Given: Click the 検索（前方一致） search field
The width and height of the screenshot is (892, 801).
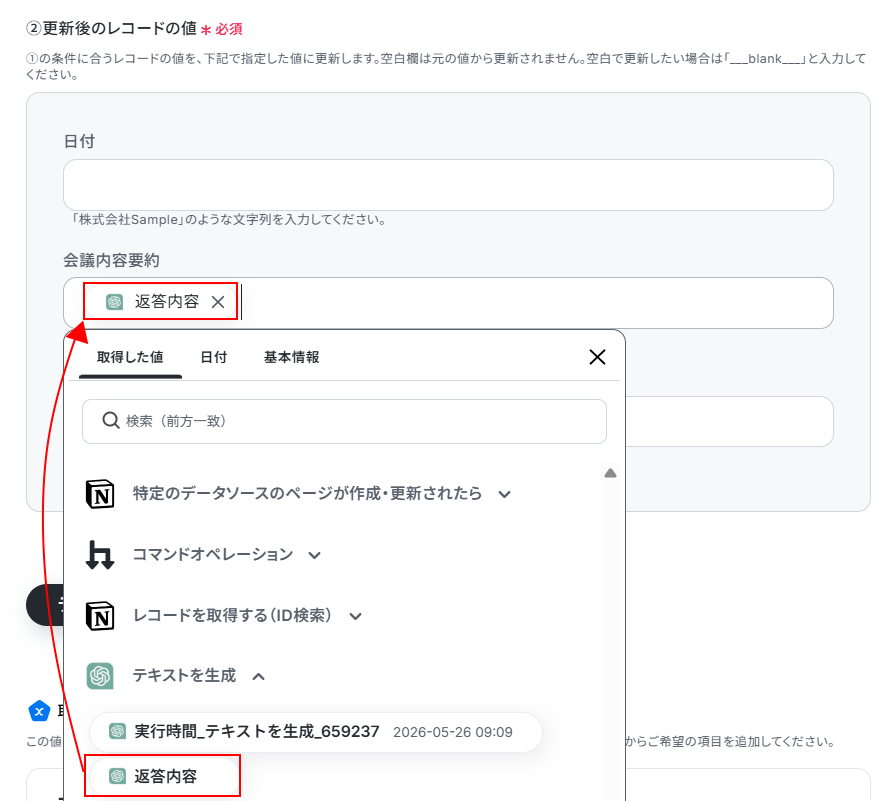Looking at the screenshot, I should tap(344, 421).
